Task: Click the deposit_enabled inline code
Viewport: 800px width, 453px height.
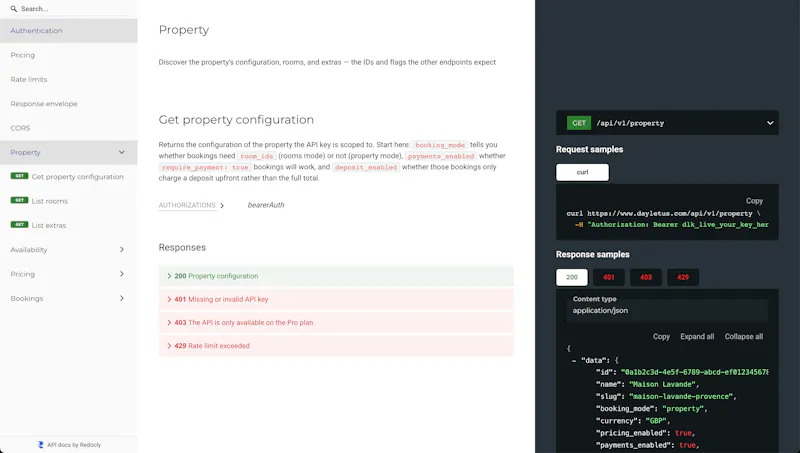Action: 366,167
